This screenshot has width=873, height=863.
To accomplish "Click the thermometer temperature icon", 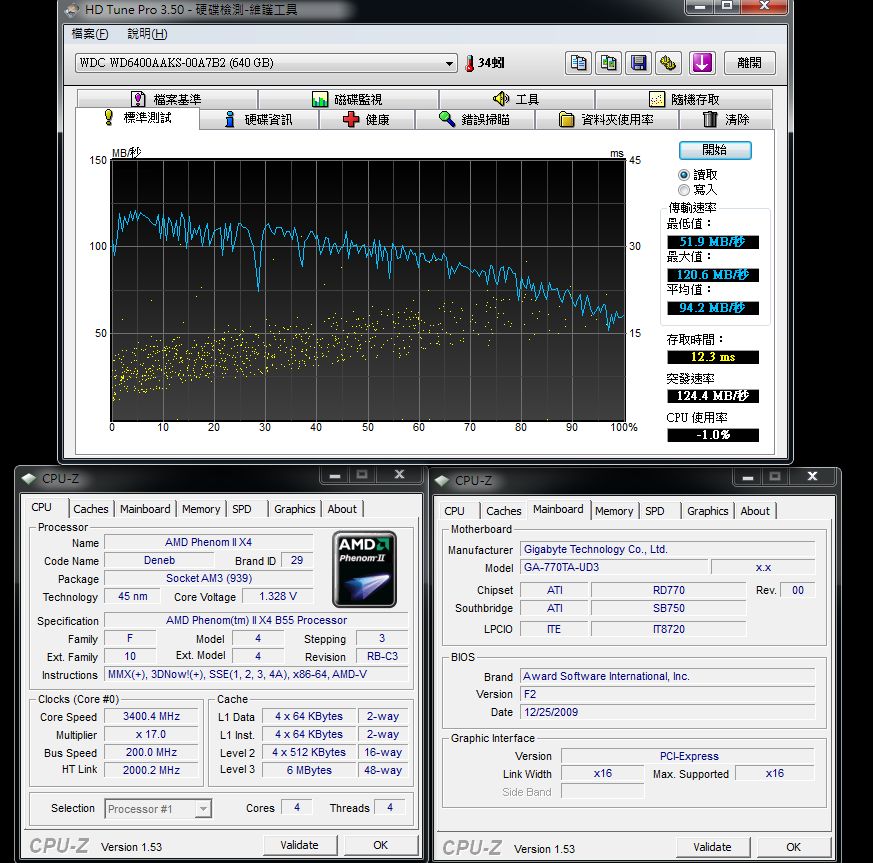I will pyautogui.click(x=469, y=63).
